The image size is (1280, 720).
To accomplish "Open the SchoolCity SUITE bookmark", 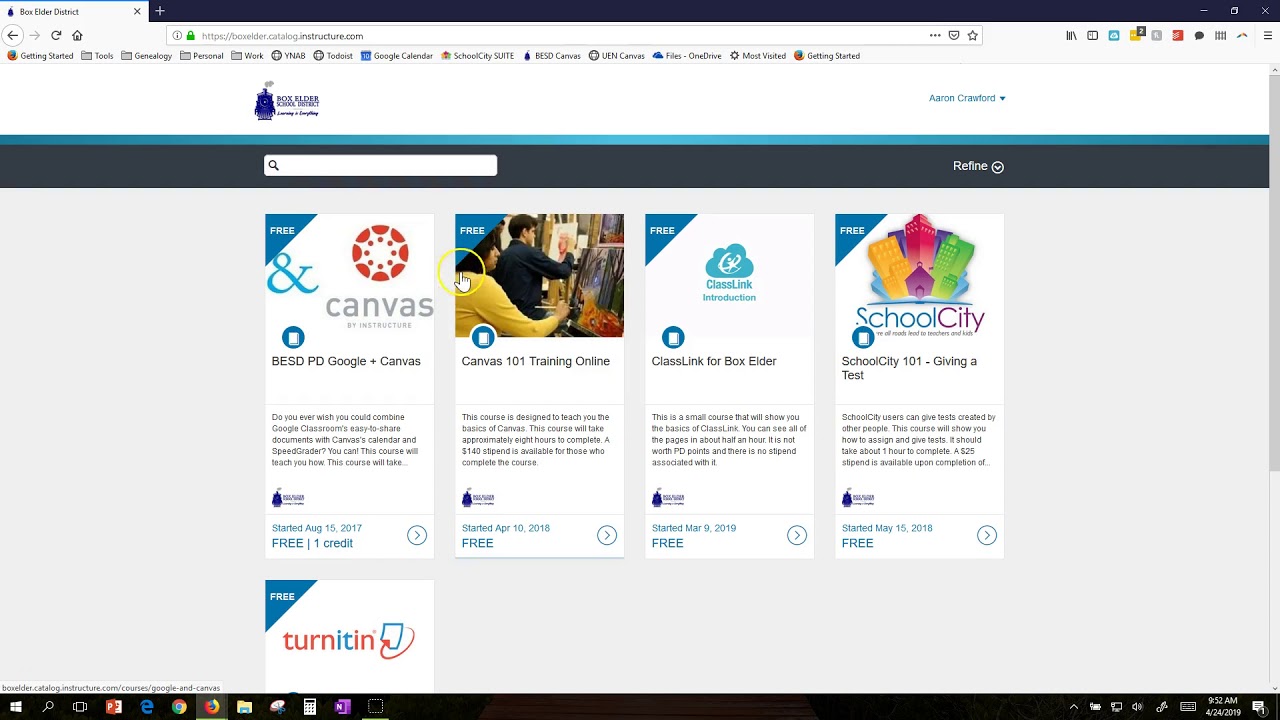I will (477, 56).
